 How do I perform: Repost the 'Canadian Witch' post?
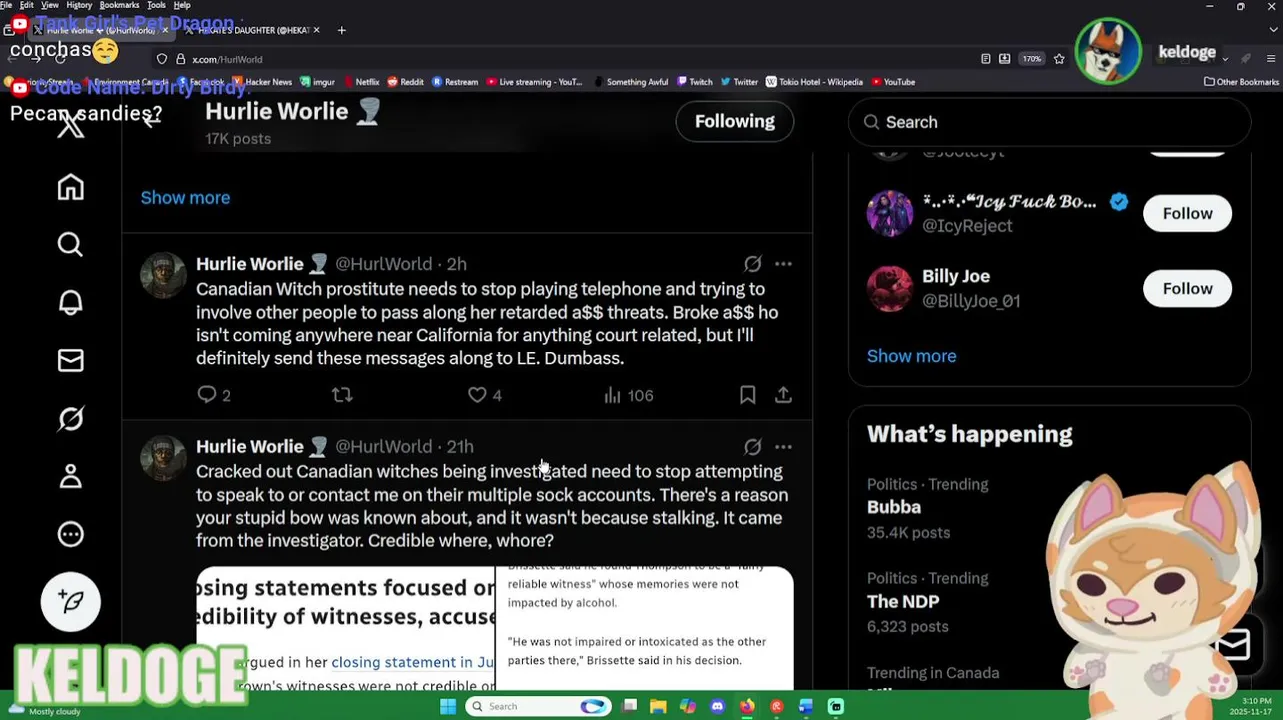(342, 395)
